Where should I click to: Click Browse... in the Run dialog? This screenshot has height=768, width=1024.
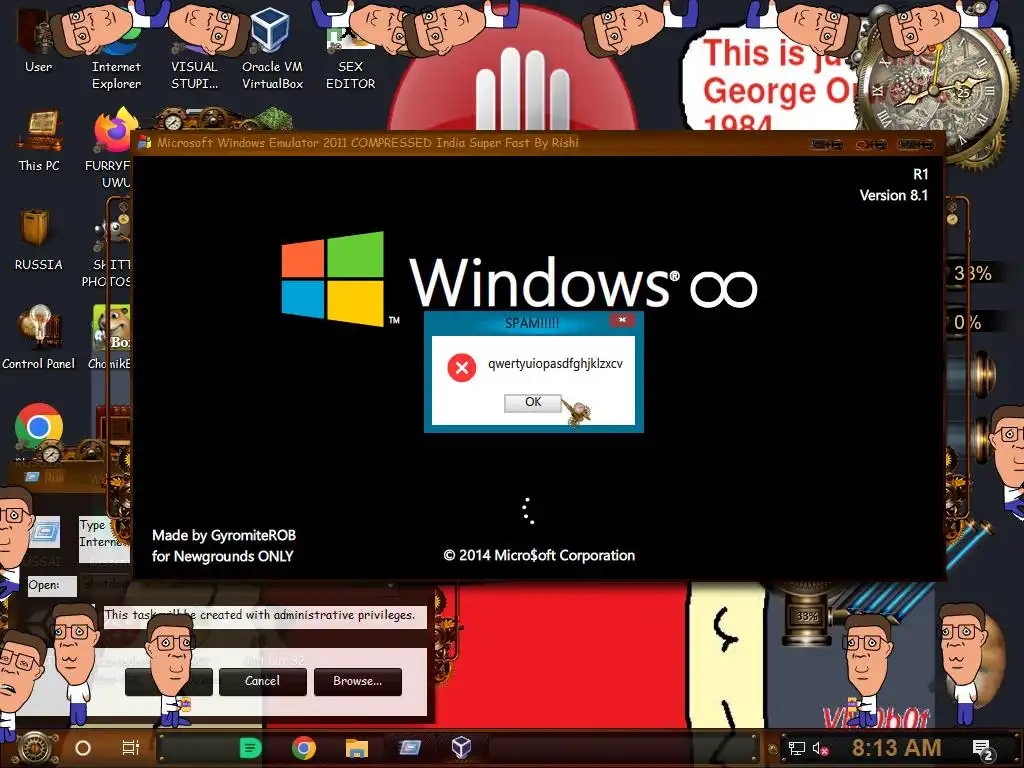[x=357, y=681]
